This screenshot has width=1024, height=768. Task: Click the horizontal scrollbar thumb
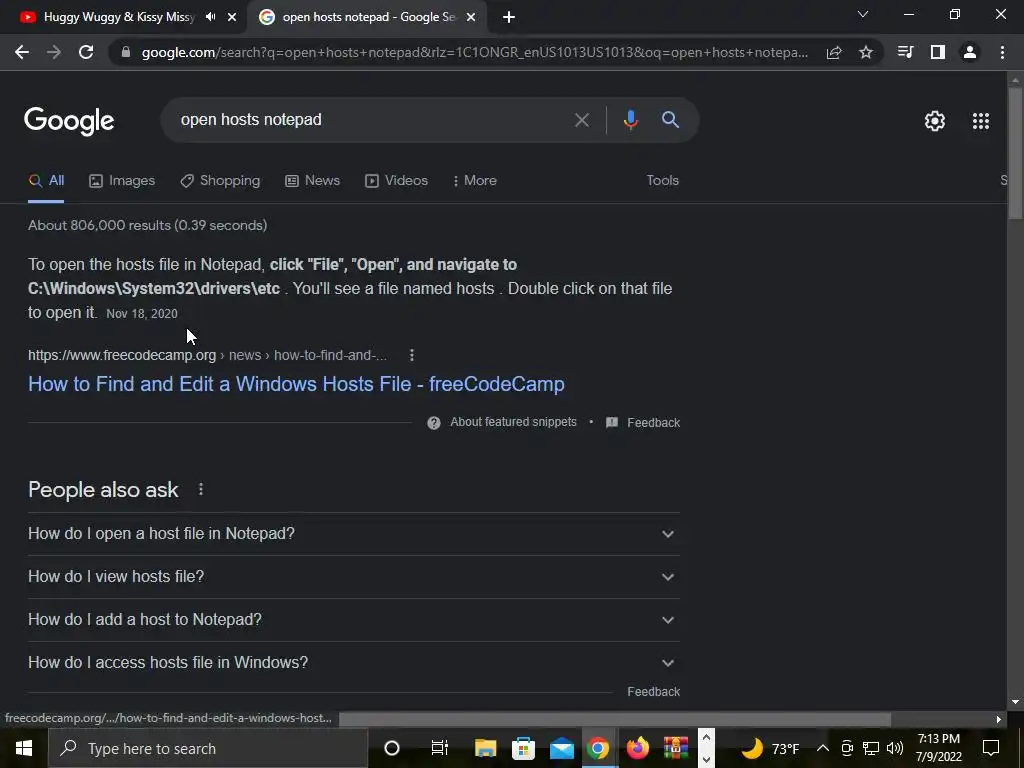click(615, 720)
